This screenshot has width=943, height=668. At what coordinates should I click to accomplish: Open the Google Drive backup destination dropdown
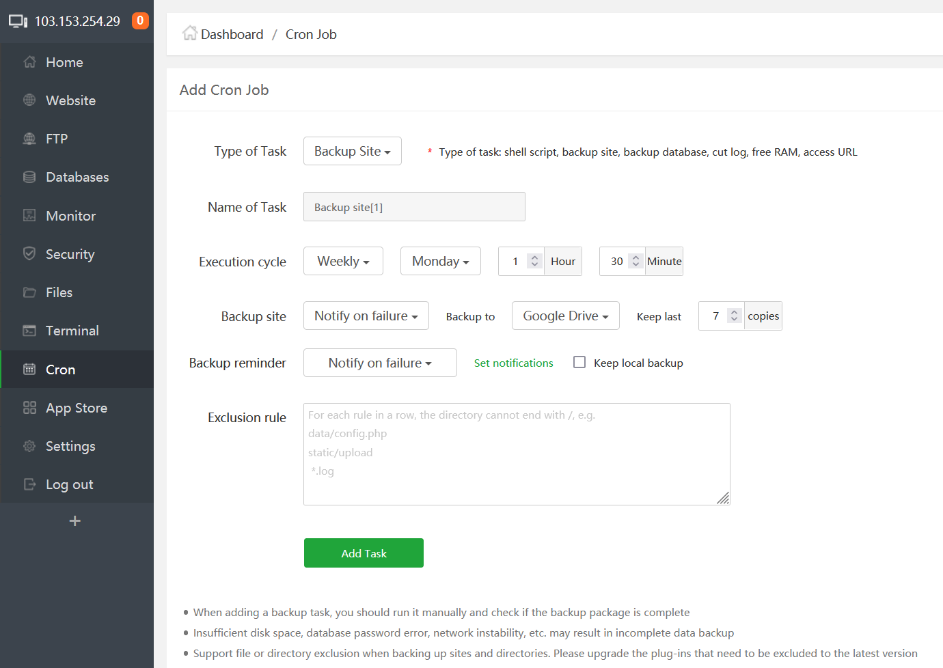point(565,316)
